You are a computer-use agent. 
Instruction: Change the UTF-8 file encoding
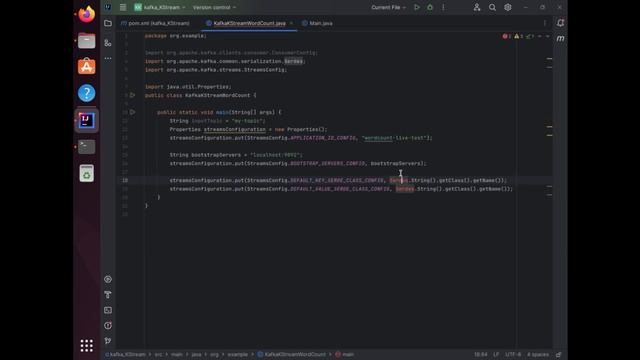tap(513, 354)
